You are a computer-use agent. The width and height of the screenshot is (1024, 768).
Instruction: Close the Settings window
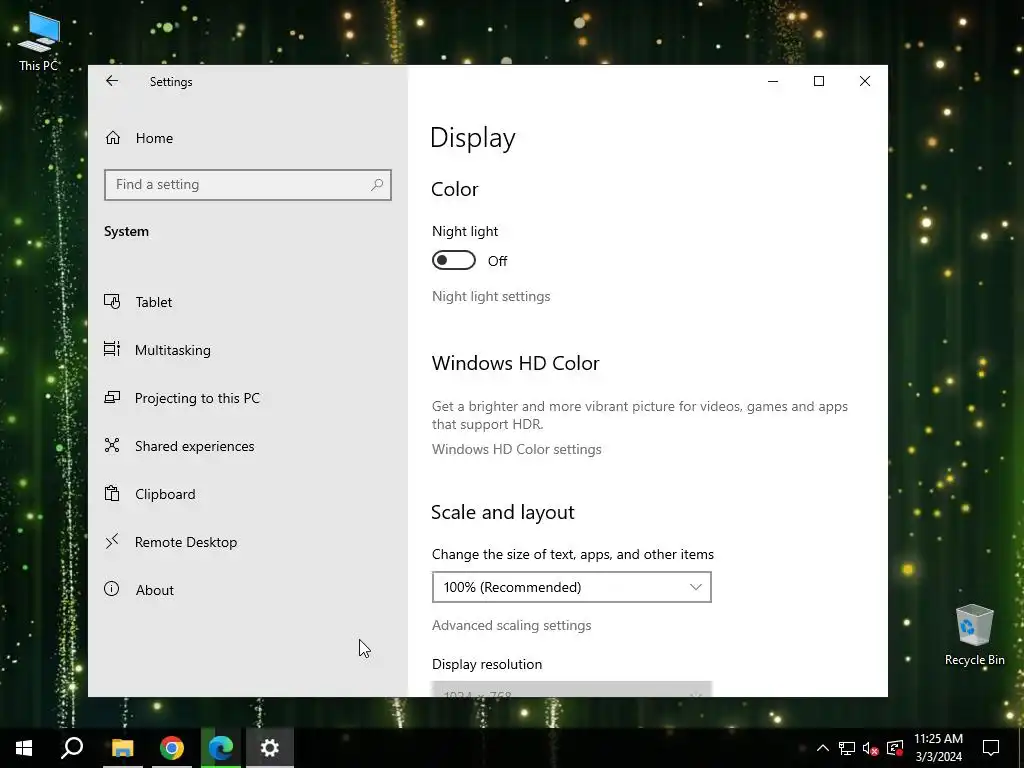pyautogui.click(x=865, y=81)
